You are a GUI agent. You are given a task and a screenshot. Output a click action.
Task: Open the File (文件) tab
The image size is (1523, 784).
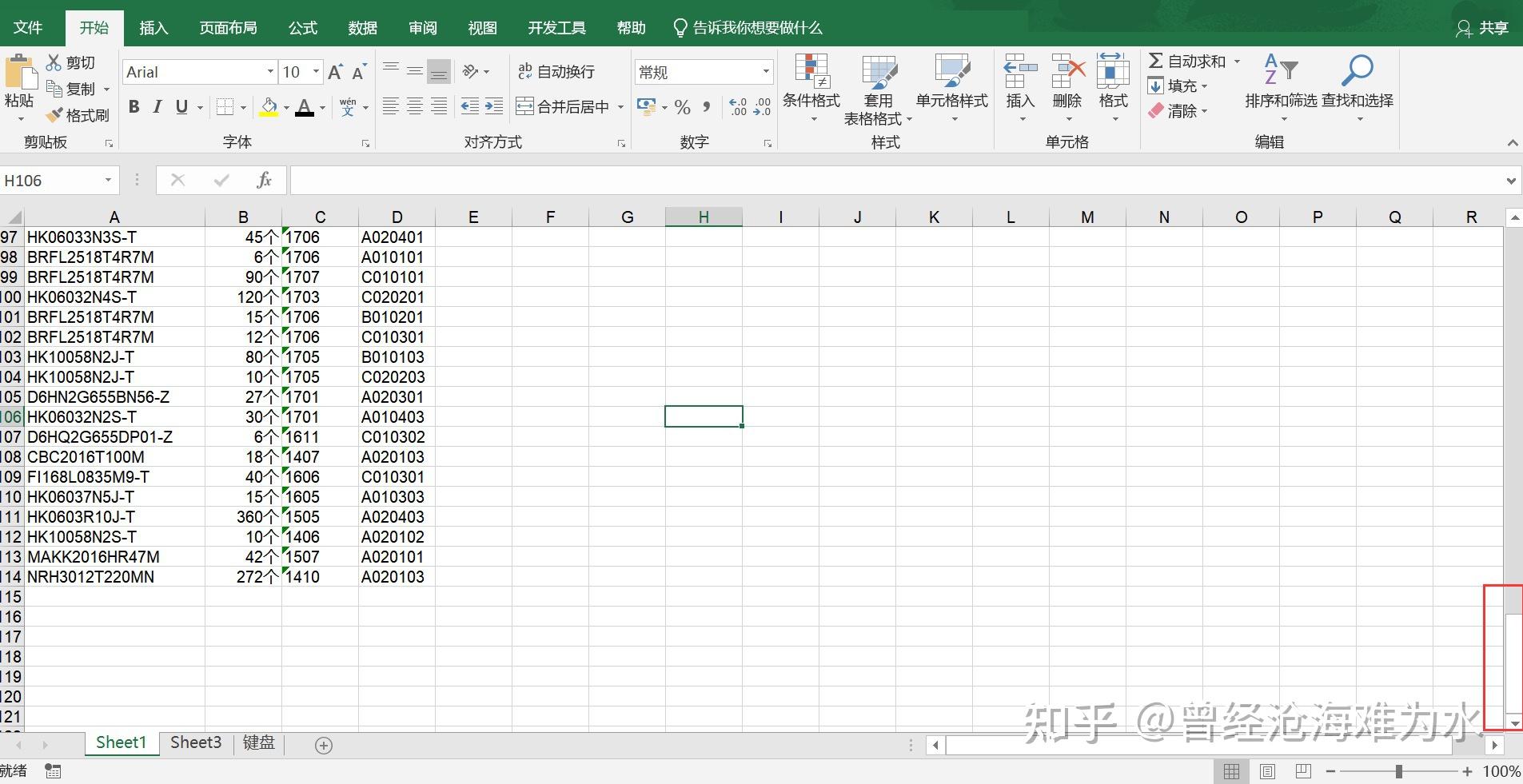[x=28, y=28]
